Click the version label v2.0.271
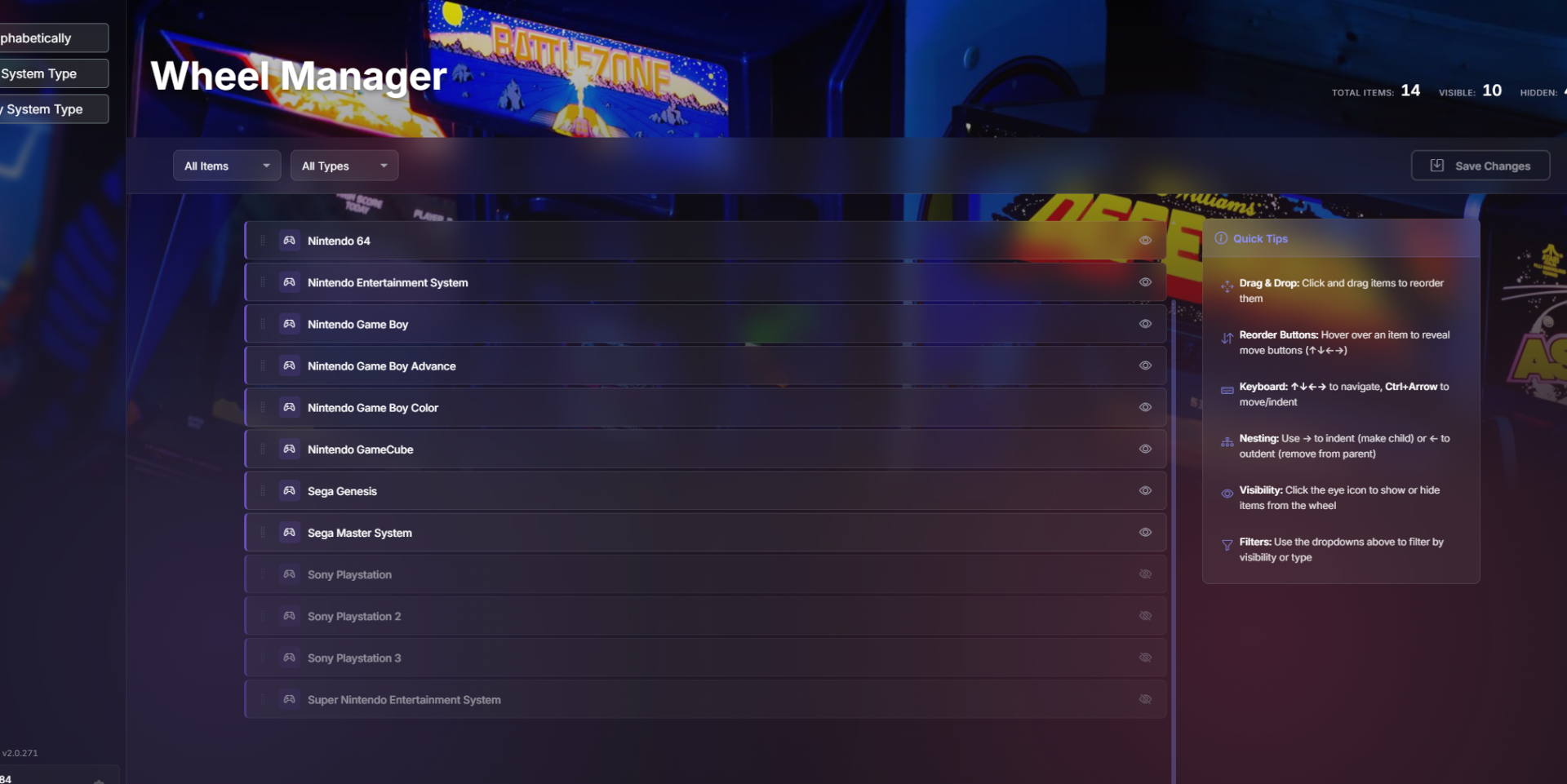Screen dimensions: 1567x784 (x=20, y=753)
